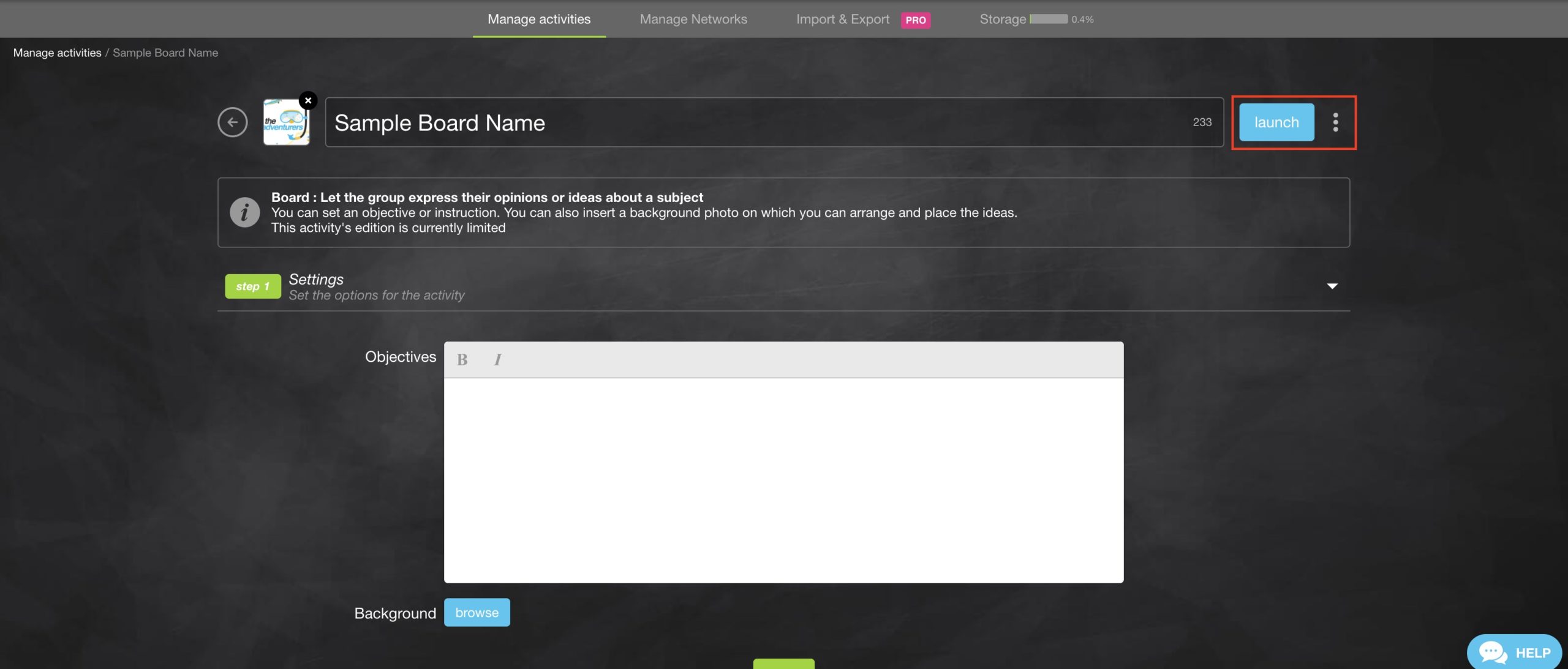Click the PRO badge on Import & Export
This screenshot has width=1568, height=669.
click(x=915, y=18)
